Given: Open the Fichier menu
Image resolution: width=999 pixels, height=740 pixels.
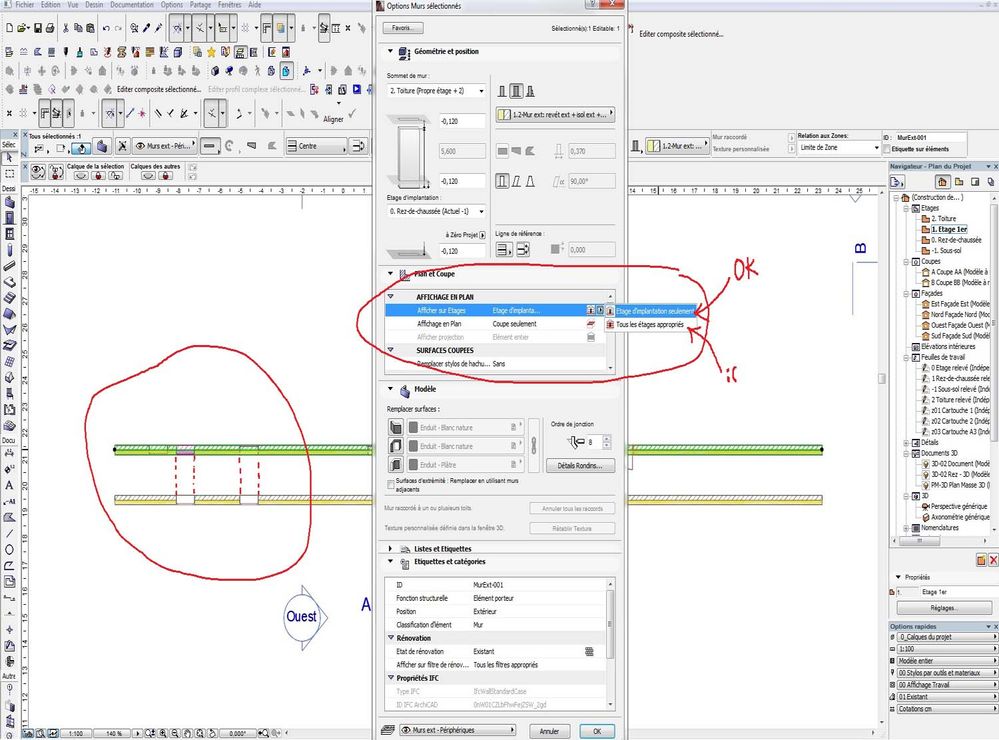Looking at the screenshot, I should [24, 4].
